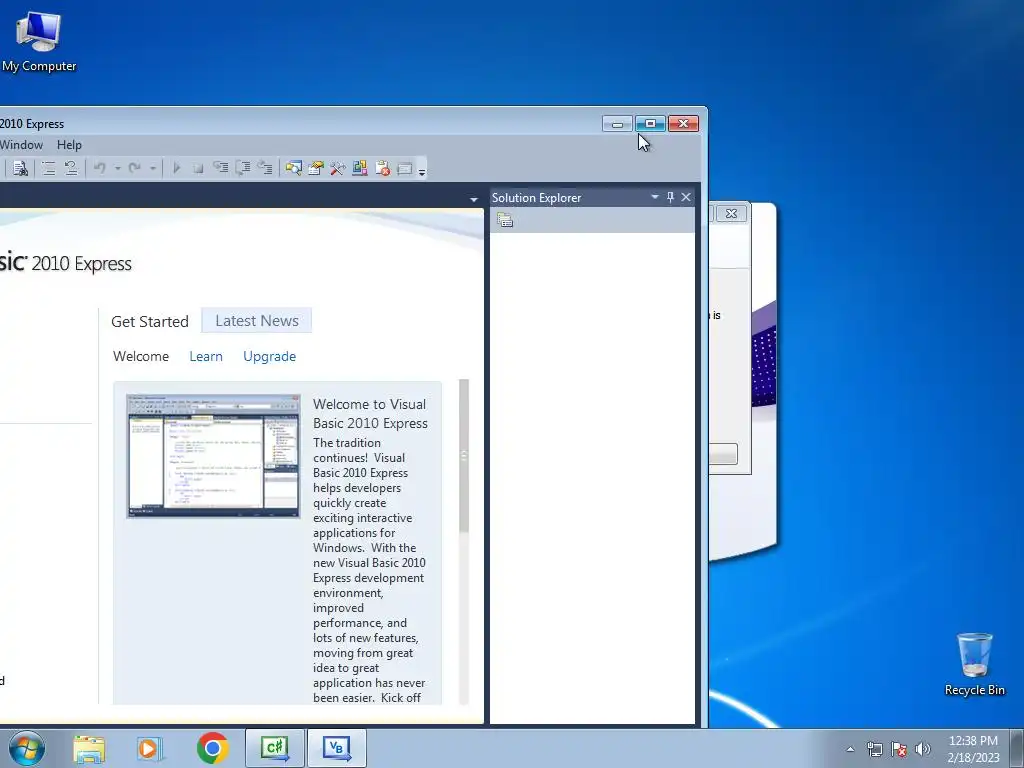Open the Toolbox toolbar icon

(338, 168)
